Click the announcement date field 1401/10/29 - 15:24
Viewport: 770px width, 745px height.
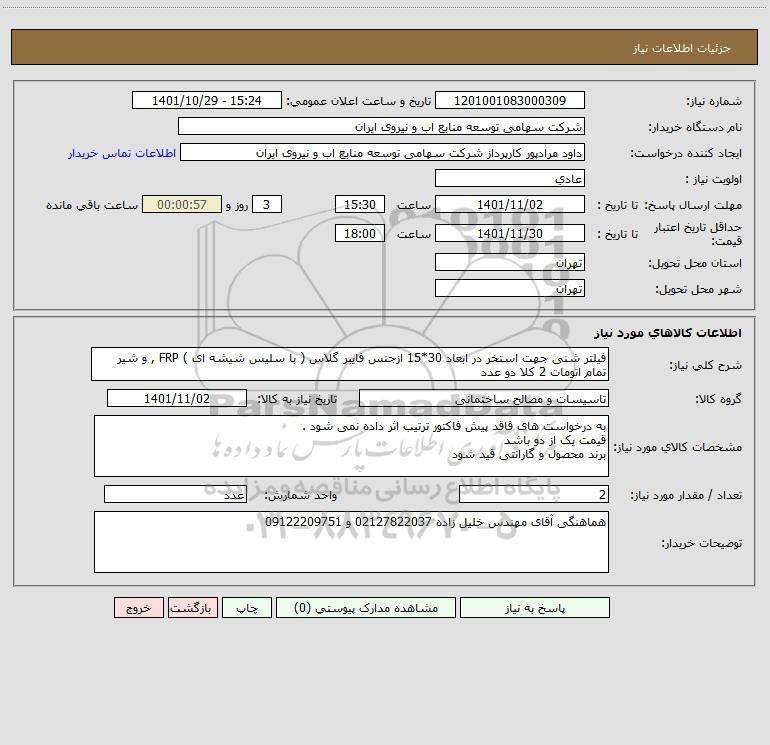pos(207,100)
